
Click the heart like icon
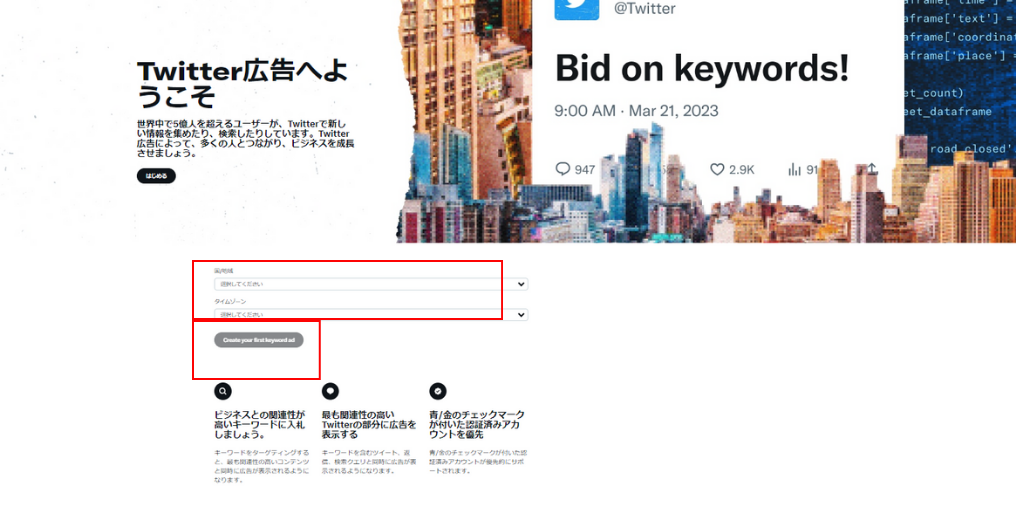point(716,169)
